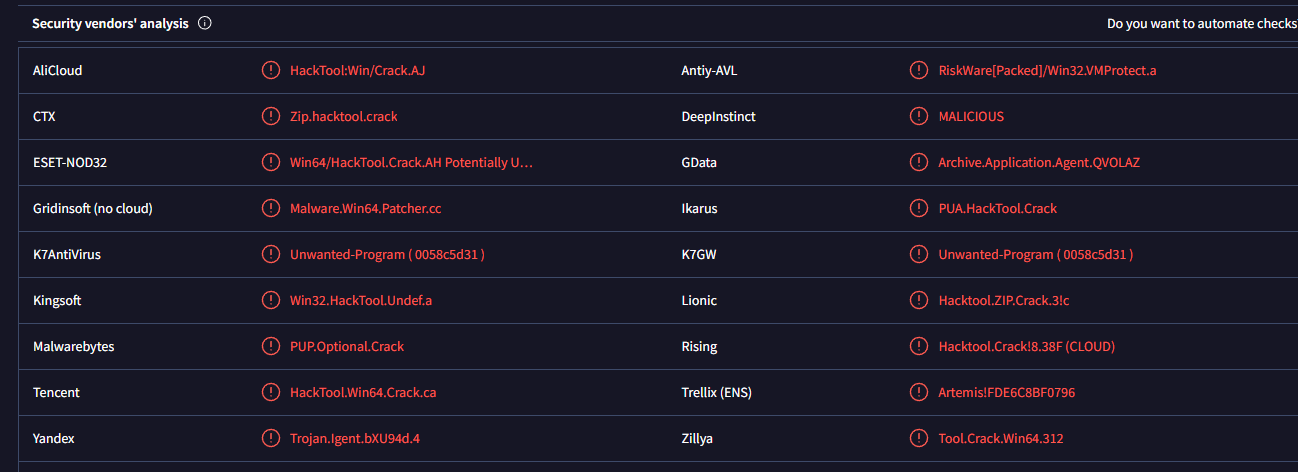Click the alert icon beside Tool.Crack.Win64.312
This screenshot has height=472, width=1298.
(918, 438)
